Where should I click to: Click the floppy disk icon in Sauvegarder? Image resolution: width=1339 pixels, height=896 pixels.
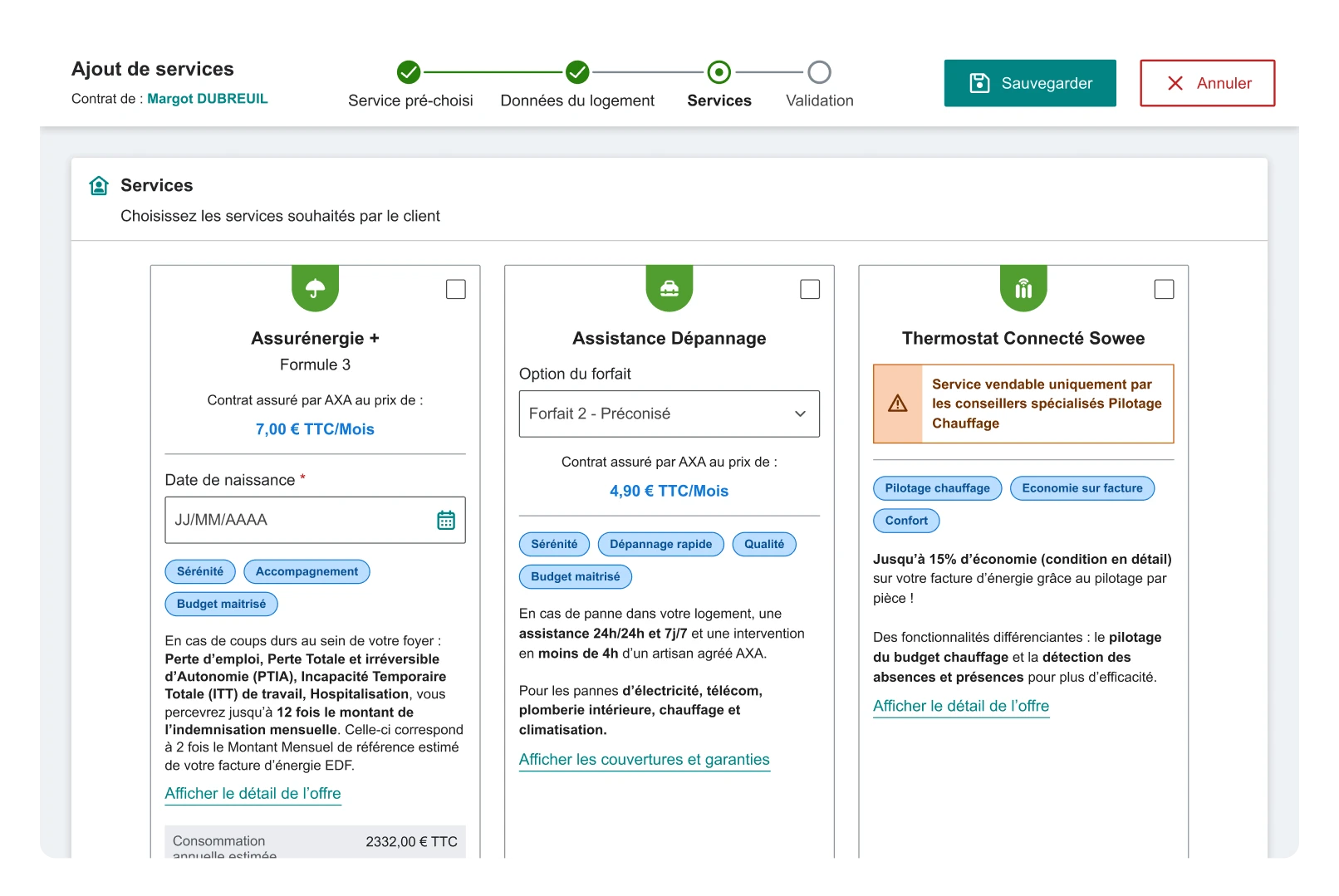pyautogui.click(x=980, y=83)
